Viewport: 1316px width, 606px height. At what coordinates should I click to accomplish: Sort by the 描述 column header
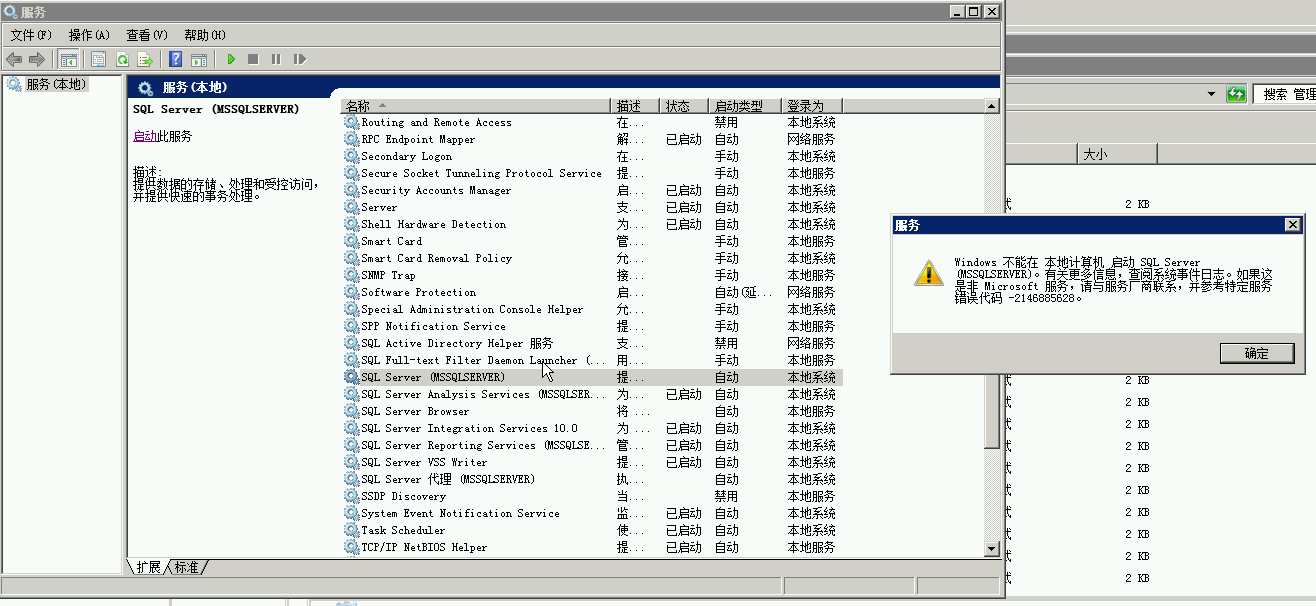(x=635, y=106)
